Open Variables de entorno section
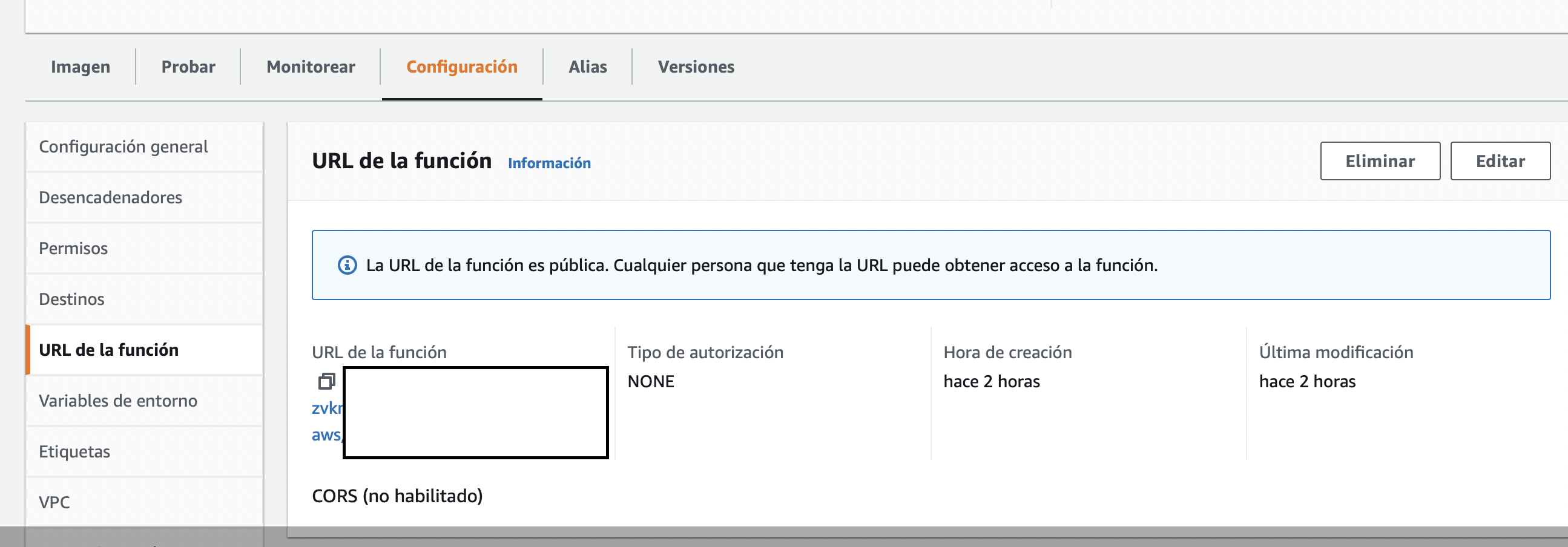Screen dimensions: 1568x547 coord(118,401)
